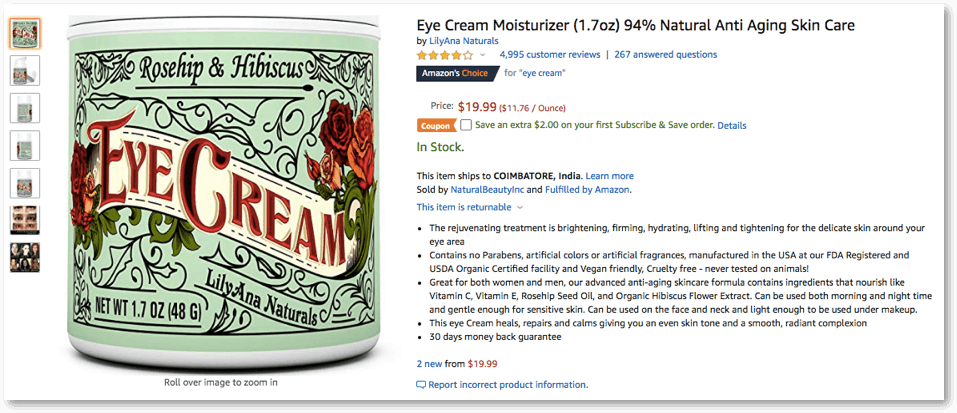Enable the $2.00 coupon checkbox
Screen dimensions: 957x413
(x=466, y=125)
